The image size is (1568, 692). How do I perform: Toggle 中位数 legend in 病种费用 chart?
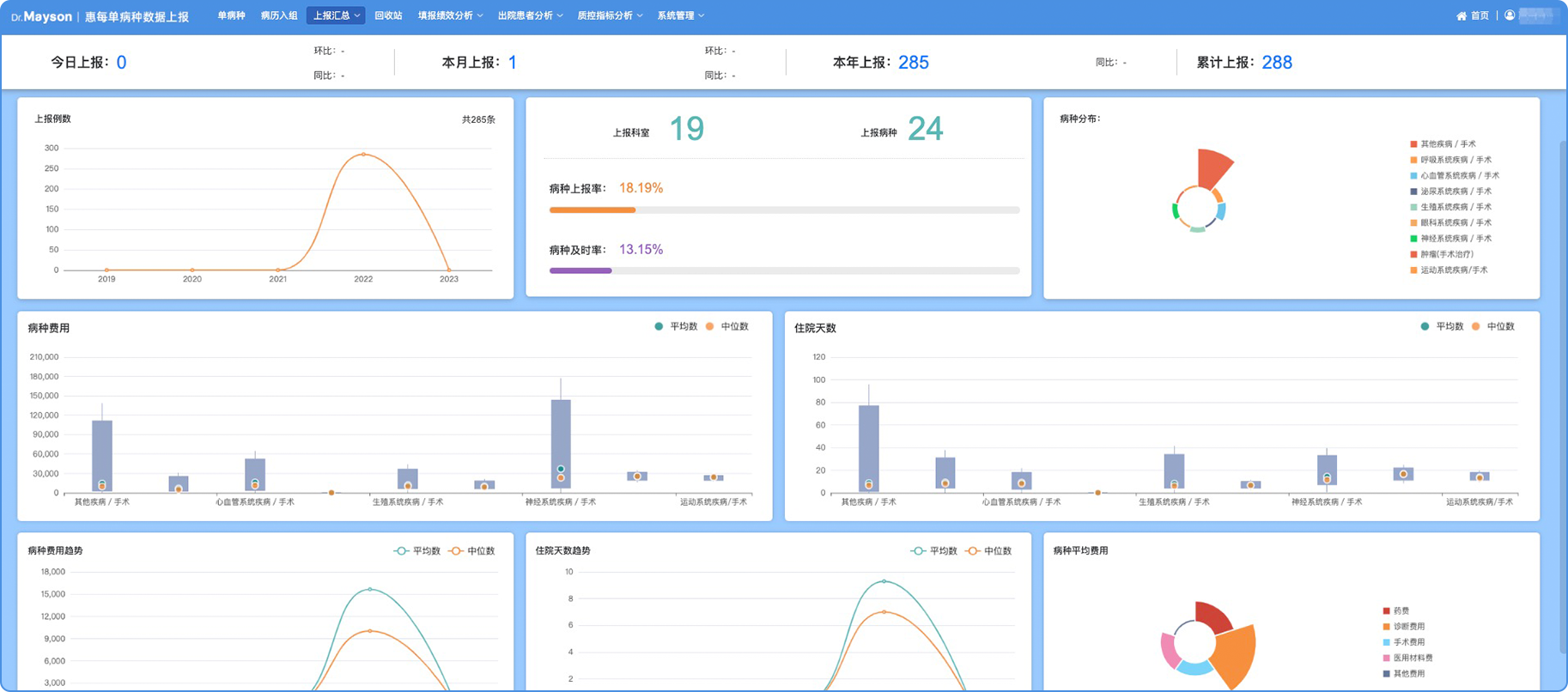[726, 326]
